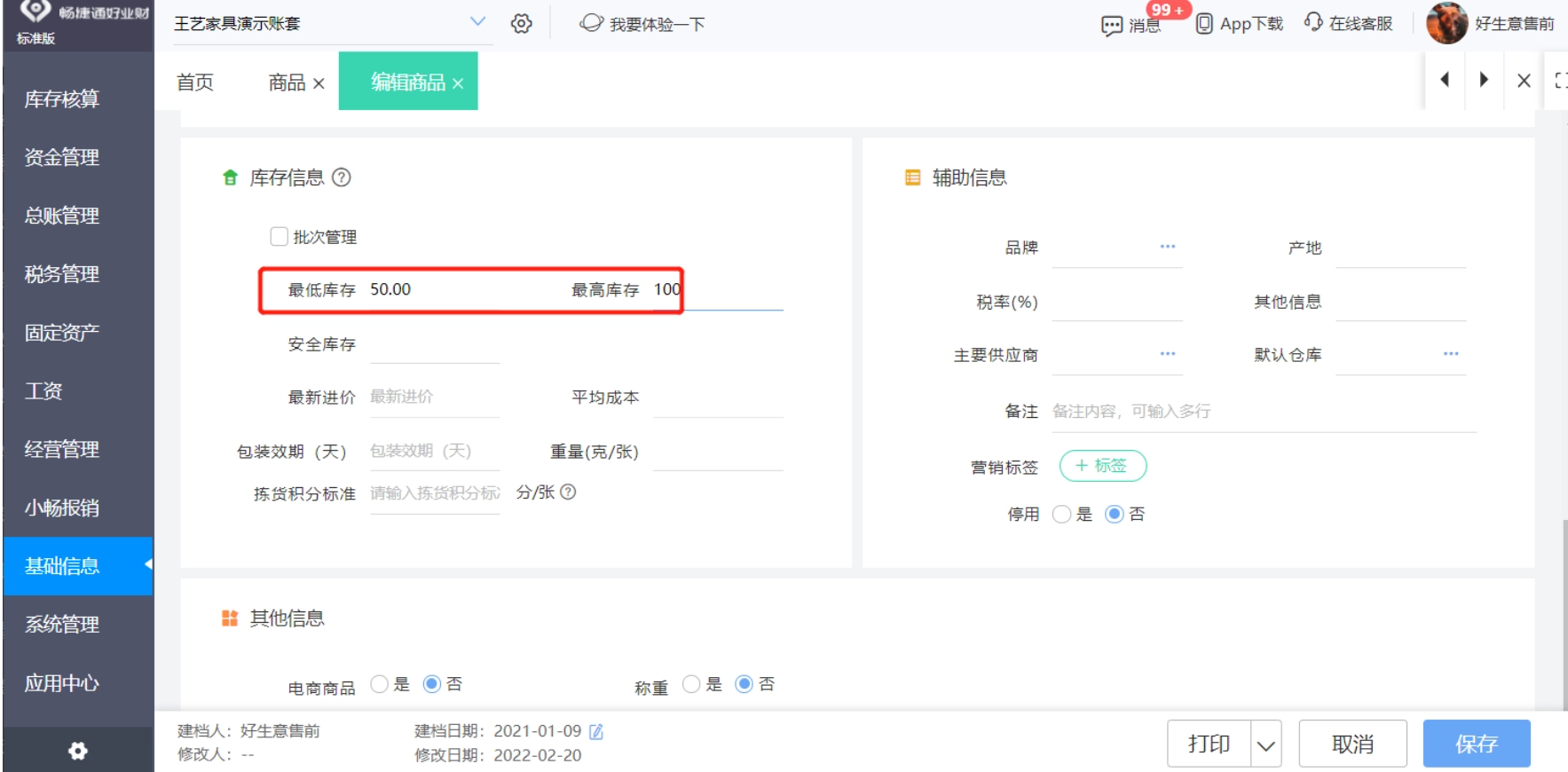Expand the account set dropdown arrow
The width and height of the screenshot is (1568, 772).
coord(477,22)
